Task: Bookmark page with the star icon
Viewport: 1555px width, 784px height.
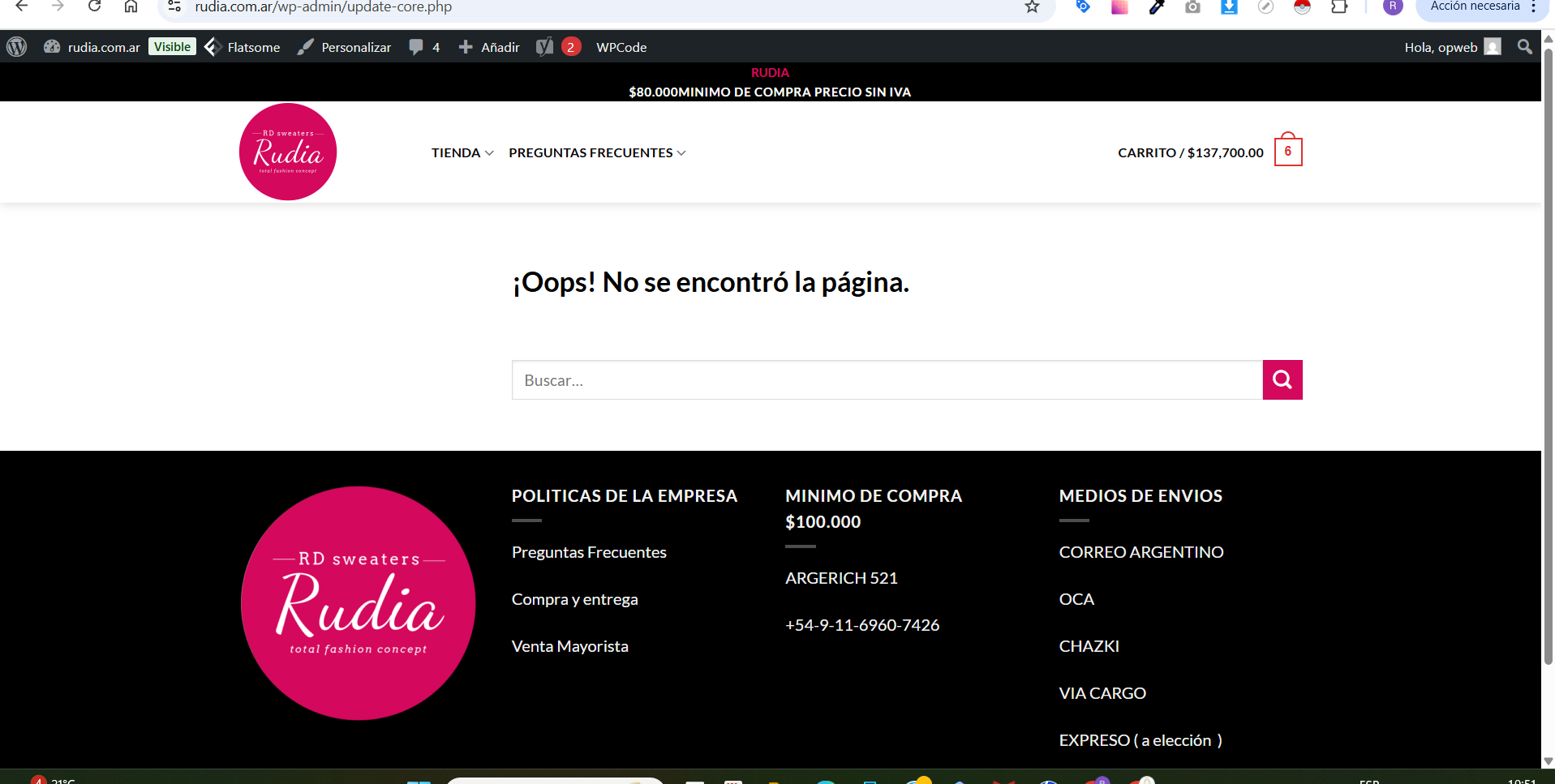Action: [1032, 7]
